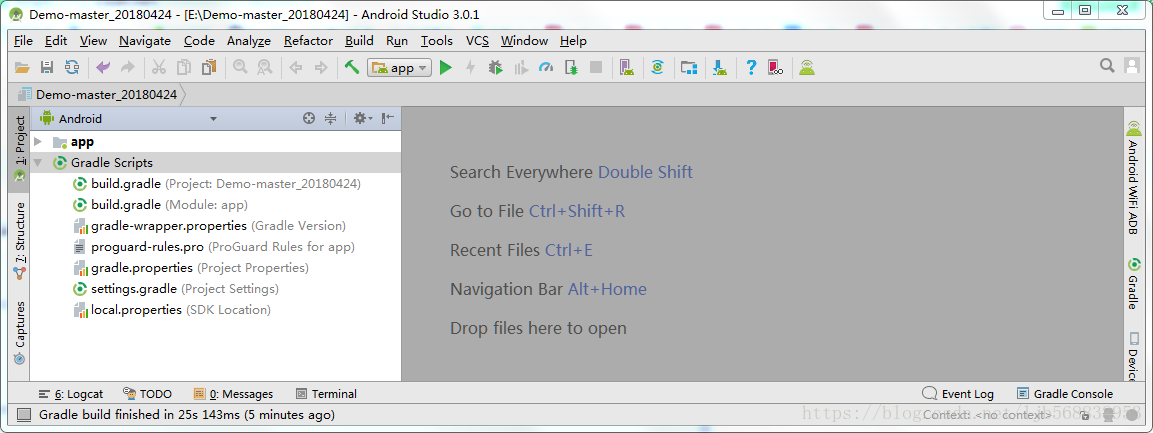Viewport: 1153px width, 433px height.
Task: Open the Edit menu
Action: click(x=56, y=41)
